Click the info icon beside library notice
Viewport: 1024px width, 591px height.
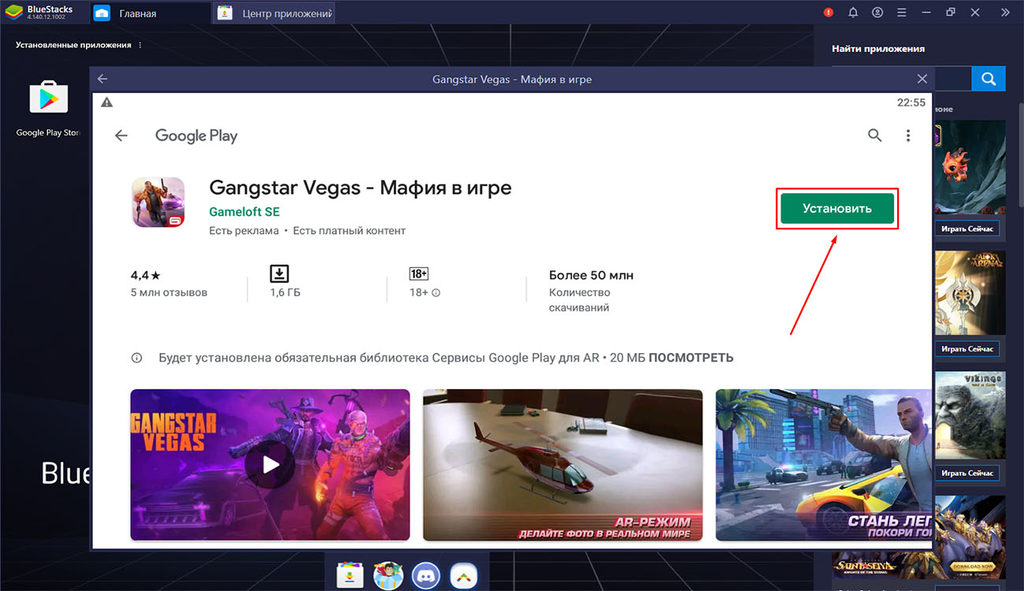click(136, 358)
